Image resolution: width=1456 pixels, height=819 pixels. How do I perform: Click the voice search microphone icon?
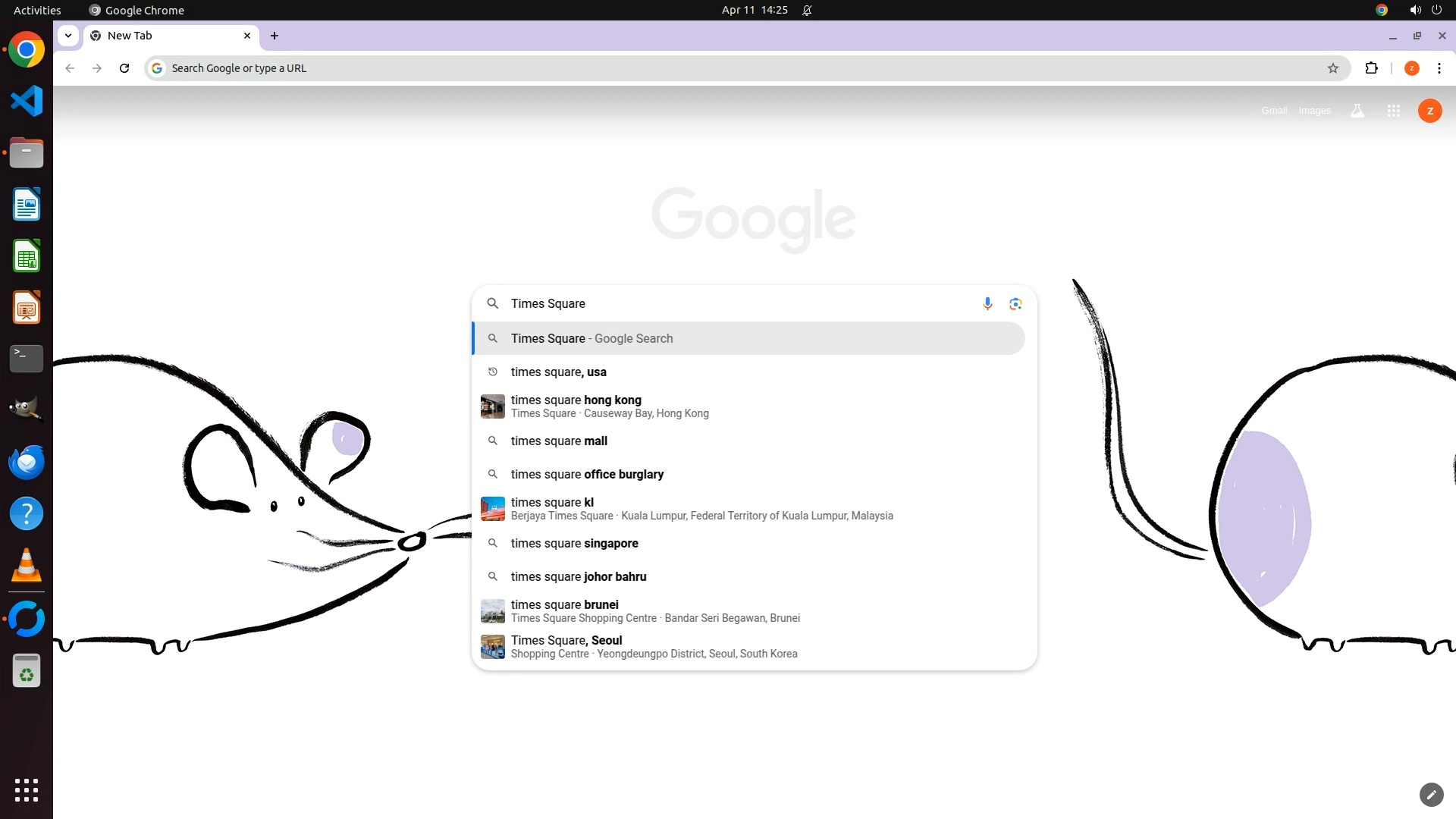click(987, 304)
